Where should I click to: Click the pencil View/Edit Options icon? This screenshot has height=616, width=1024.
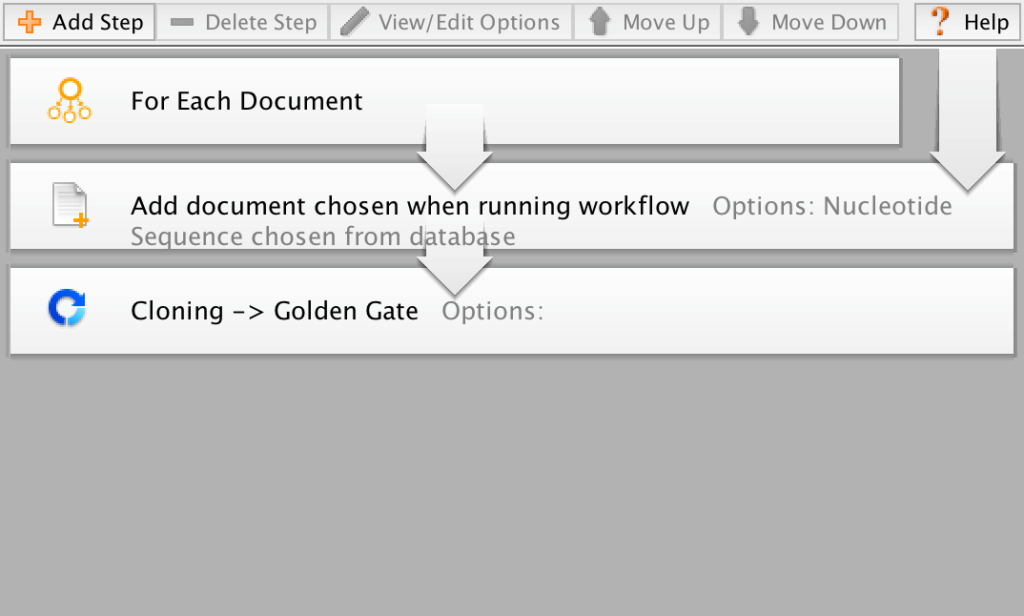click(x=354, y=21)
